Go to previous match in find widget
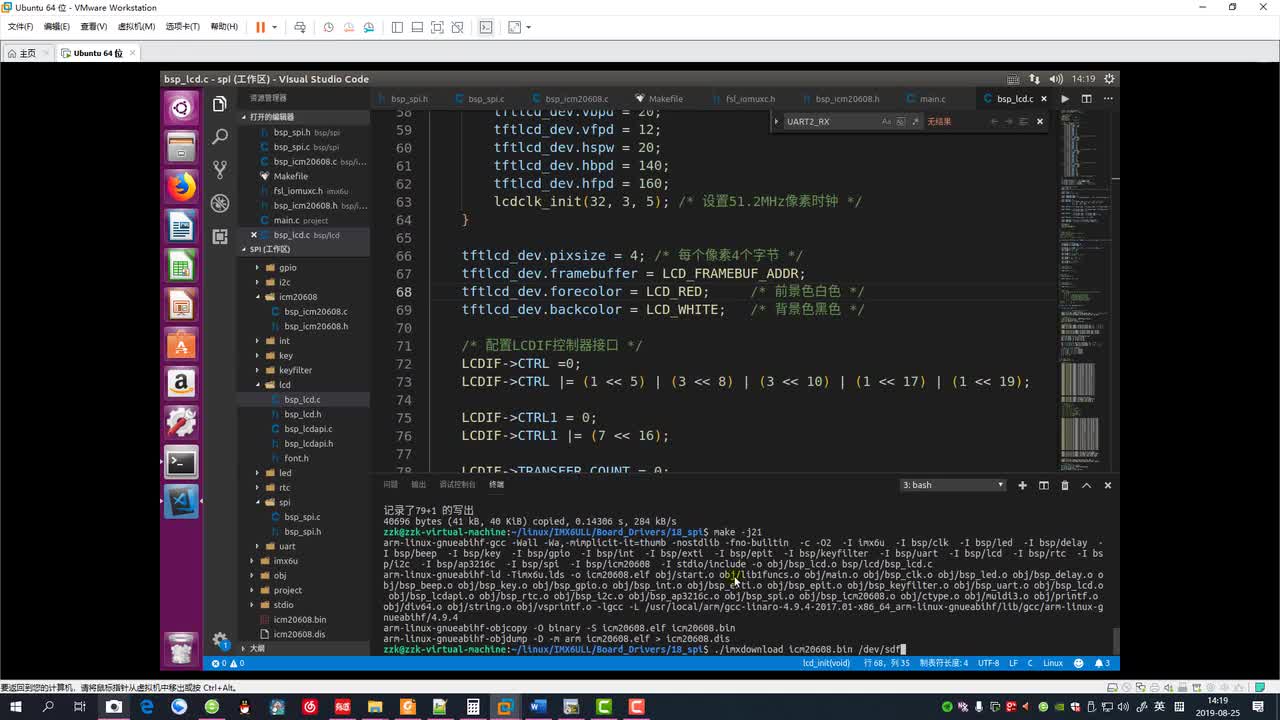The height and width of the screenshot is (720, 1280). [x=994, y=121]
